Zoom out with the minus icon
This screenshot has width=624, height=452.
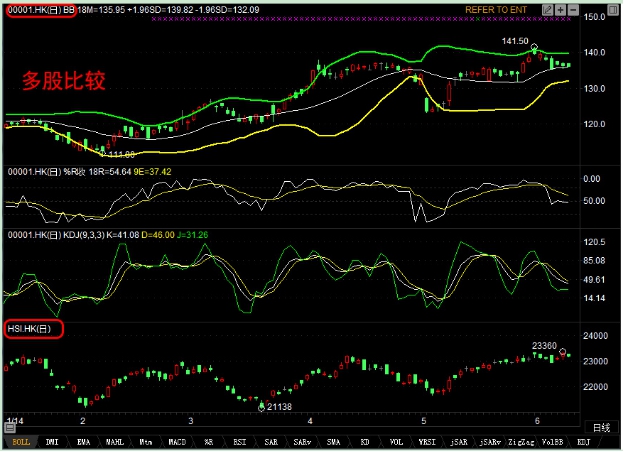574,8
